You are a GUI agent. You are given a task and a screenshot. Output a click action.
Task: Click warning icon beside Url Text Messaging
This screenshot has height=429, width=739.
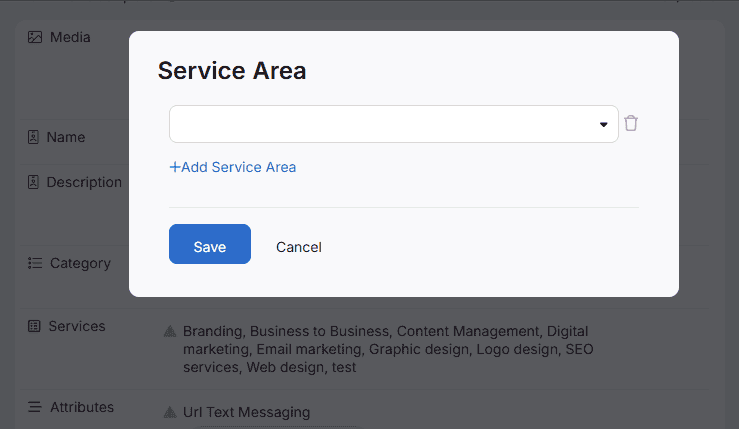[x=170, y=412]
